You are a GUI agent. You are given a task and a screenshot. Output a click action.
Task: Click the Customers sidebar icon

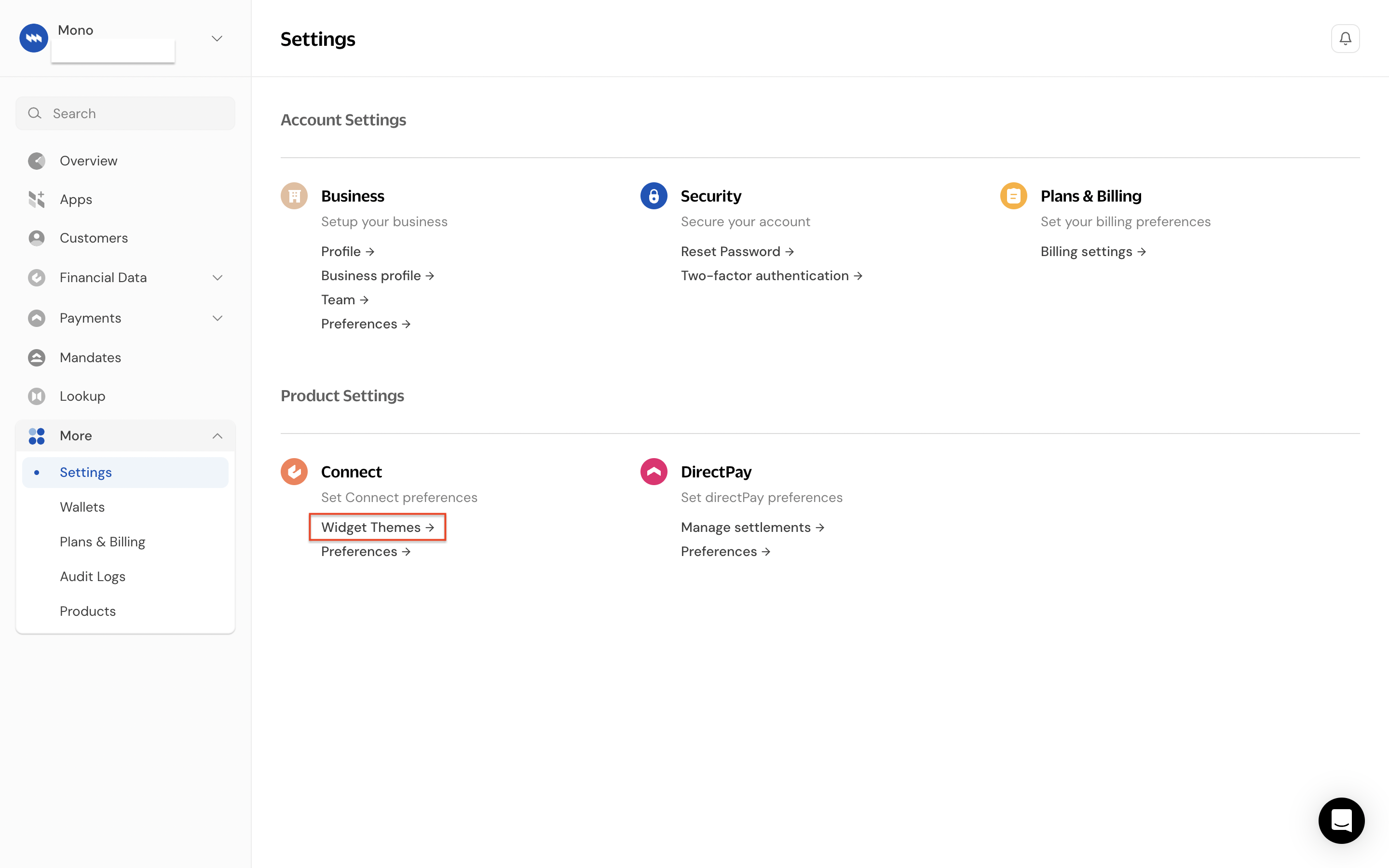tap(37, 238)
